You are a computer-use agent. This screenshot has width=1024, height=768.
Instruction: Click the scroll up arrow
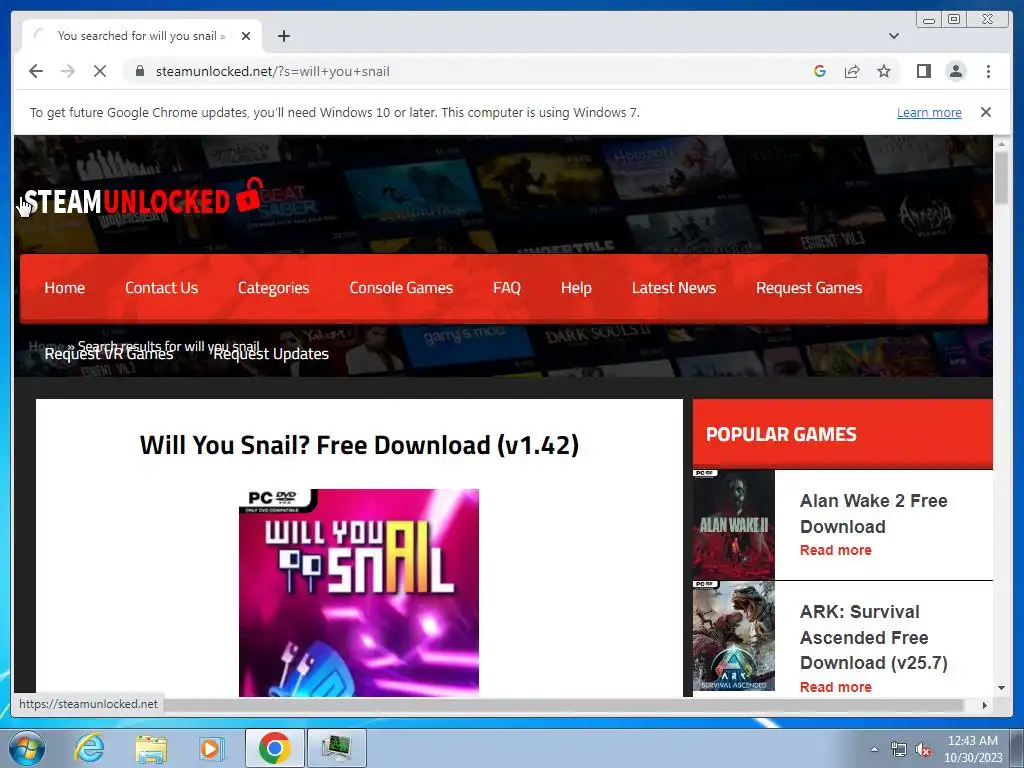(1001, 142)
